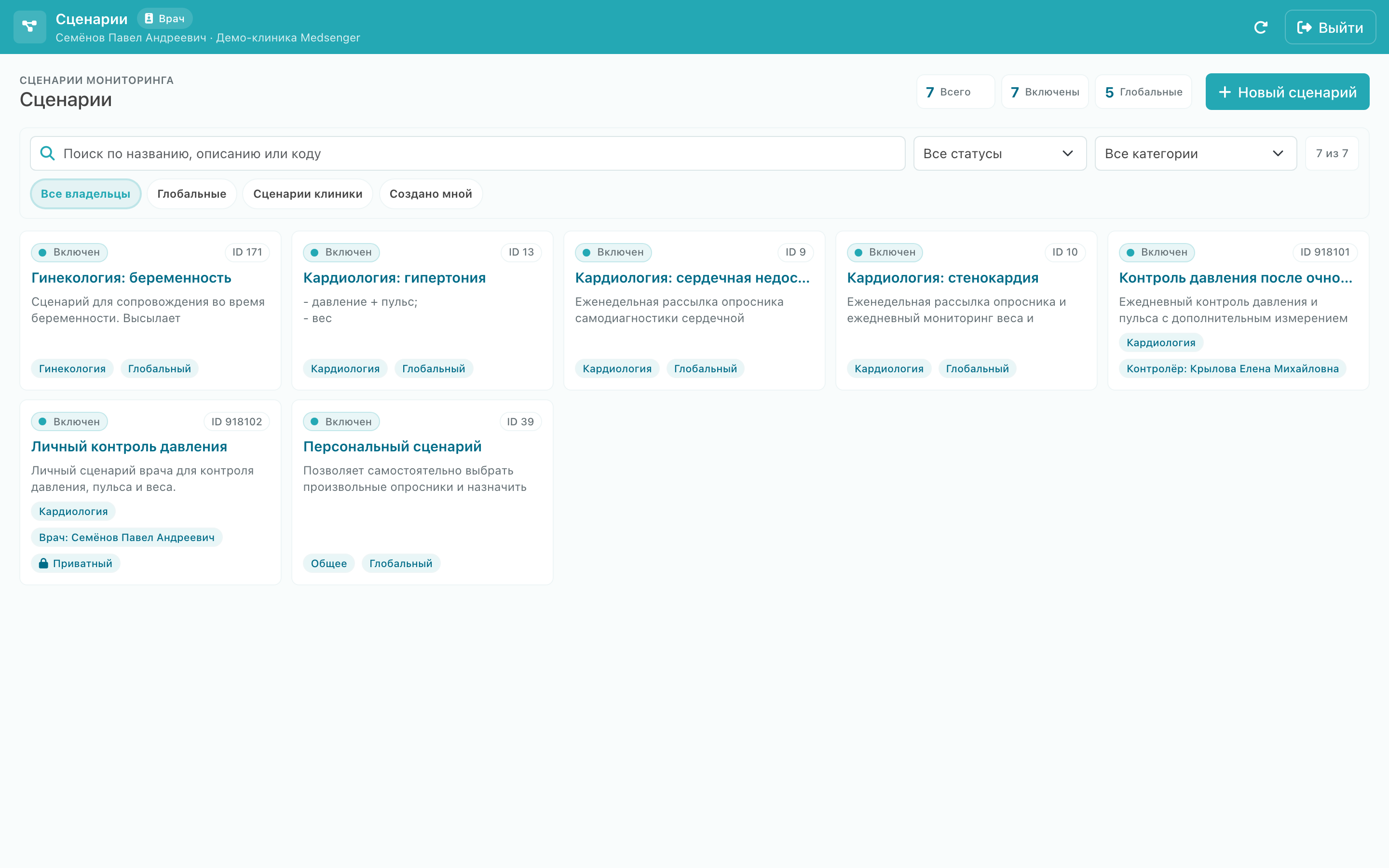Click Включен status on ID 9 card

613,252
